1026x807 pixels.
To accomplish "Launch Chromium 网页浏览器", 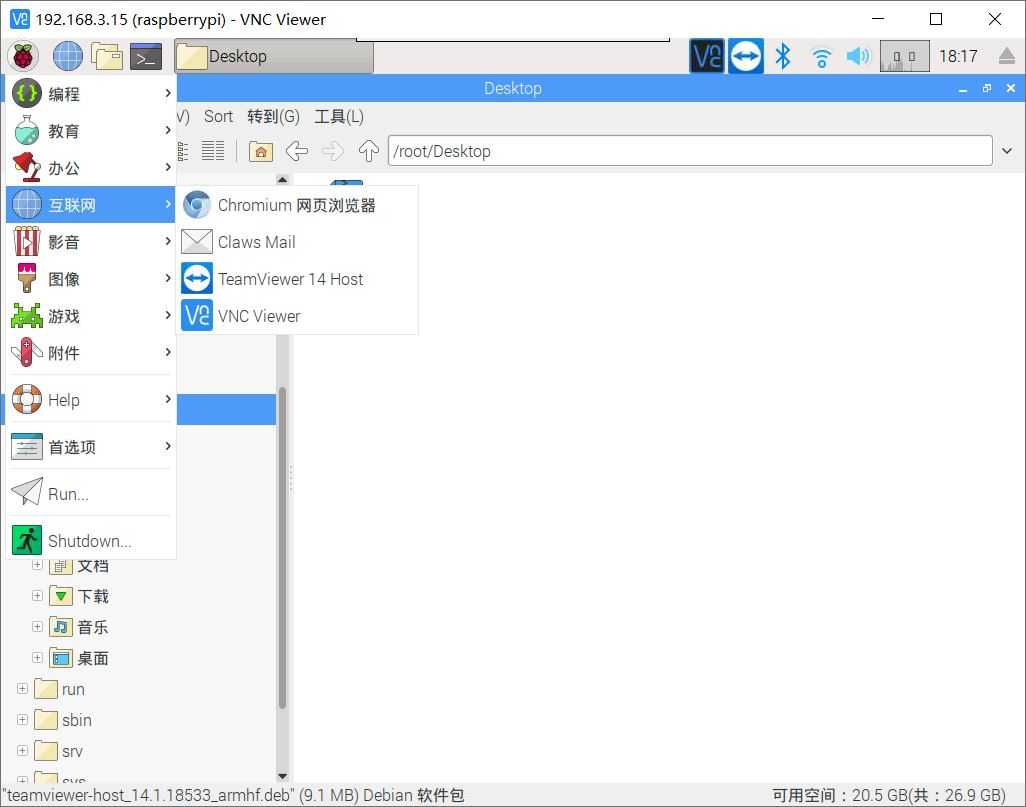I will [297, 206].
